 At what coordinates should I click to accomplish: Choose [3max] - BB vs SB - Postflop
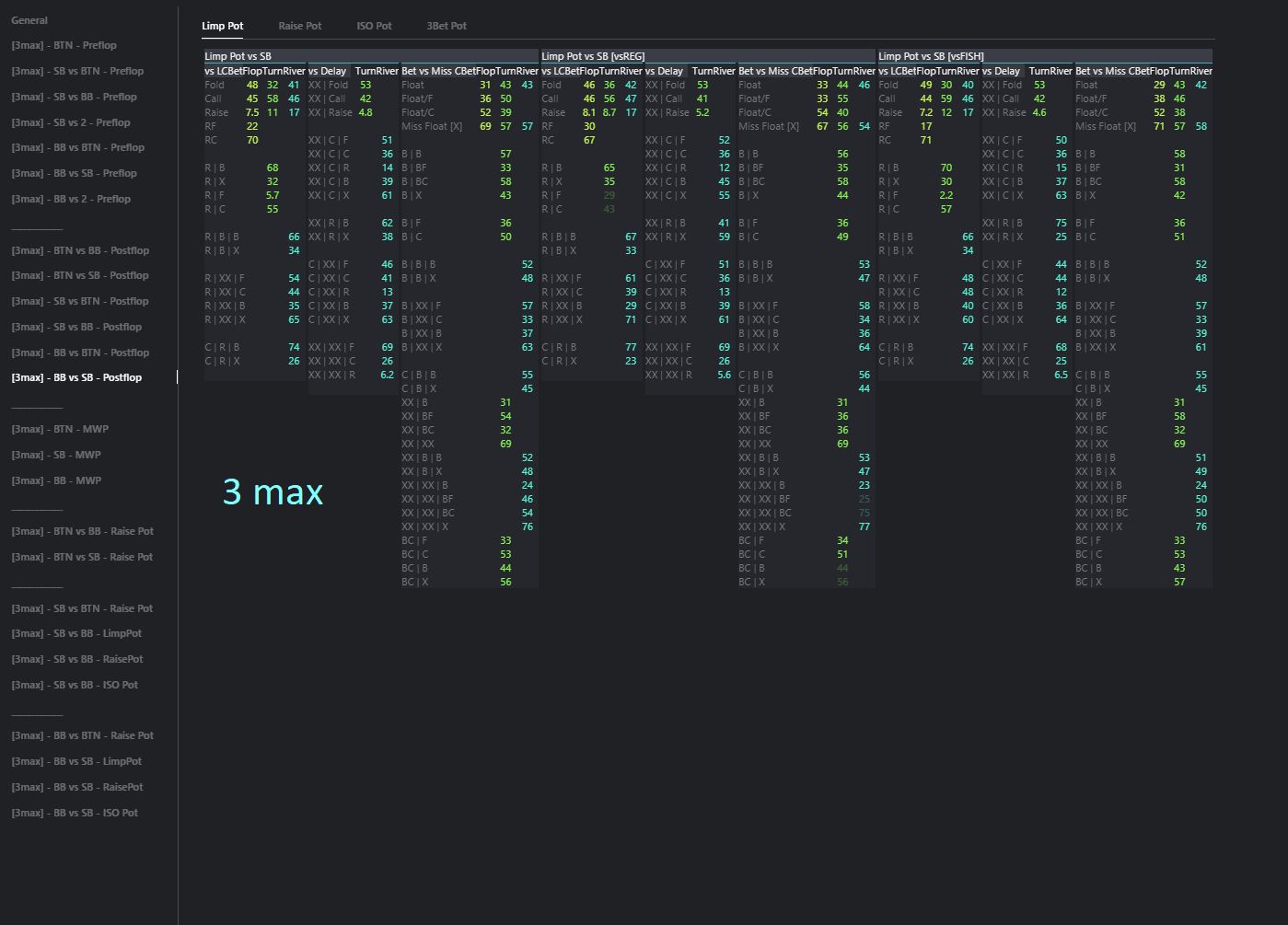coord(76,377)
